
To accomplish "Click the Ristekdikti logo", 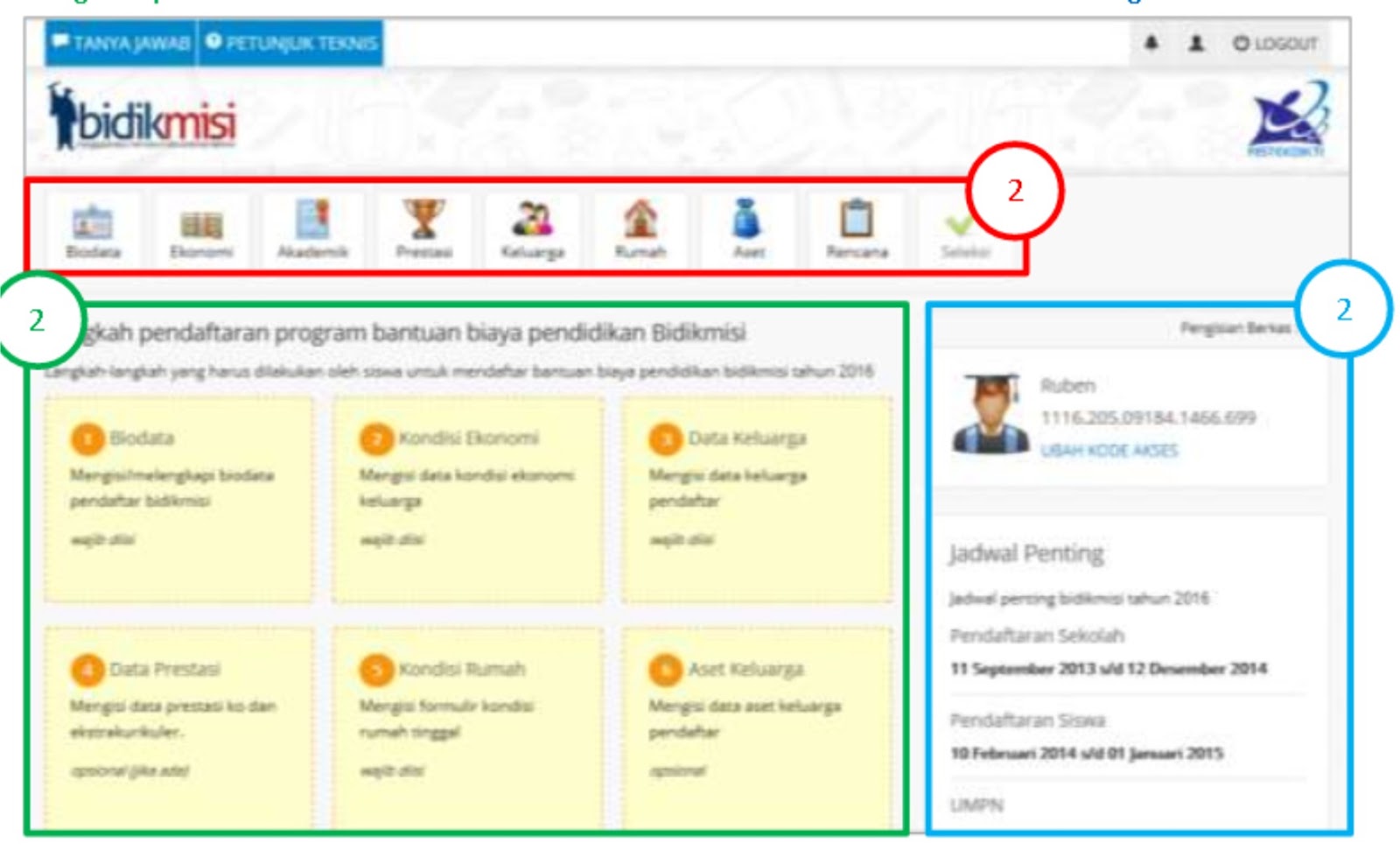I will point(1288,119).
